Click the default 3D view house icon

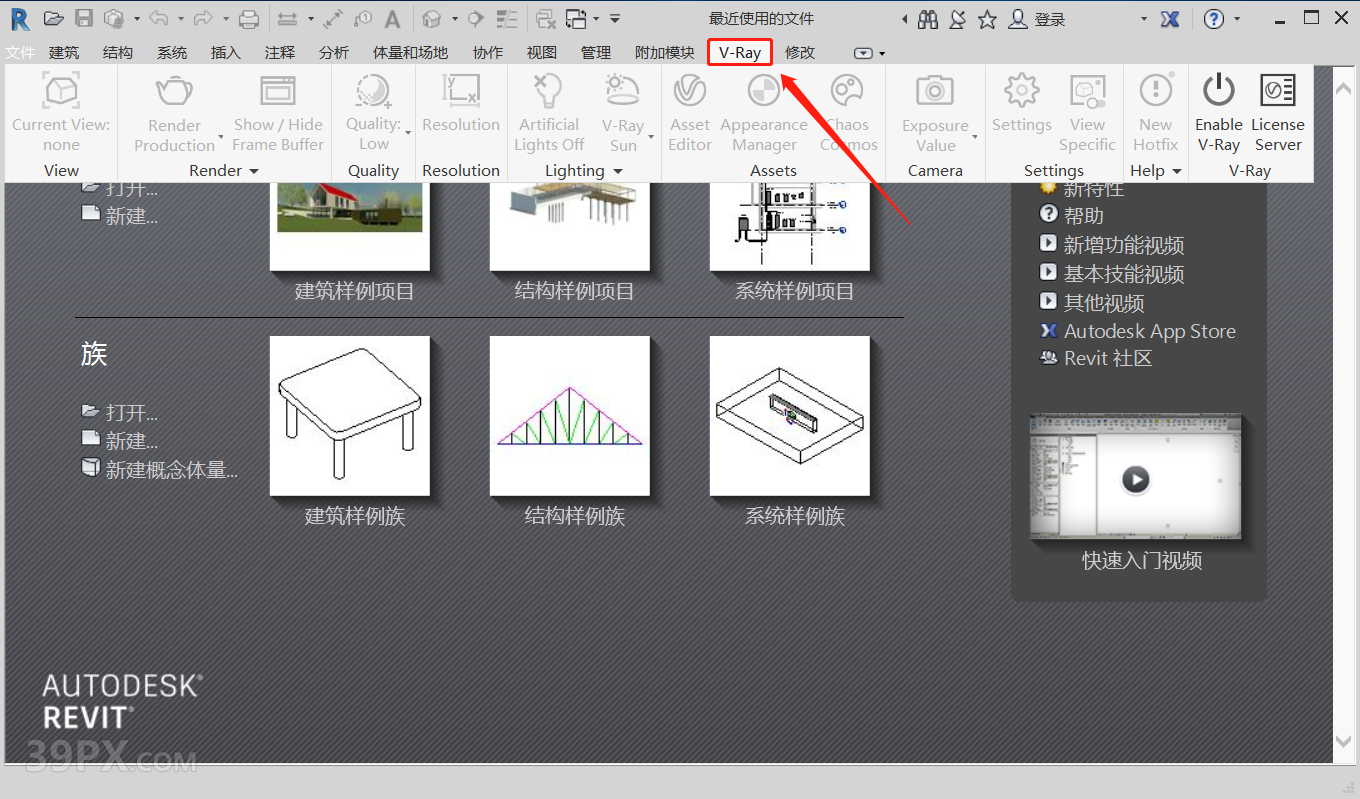point(431,18)
